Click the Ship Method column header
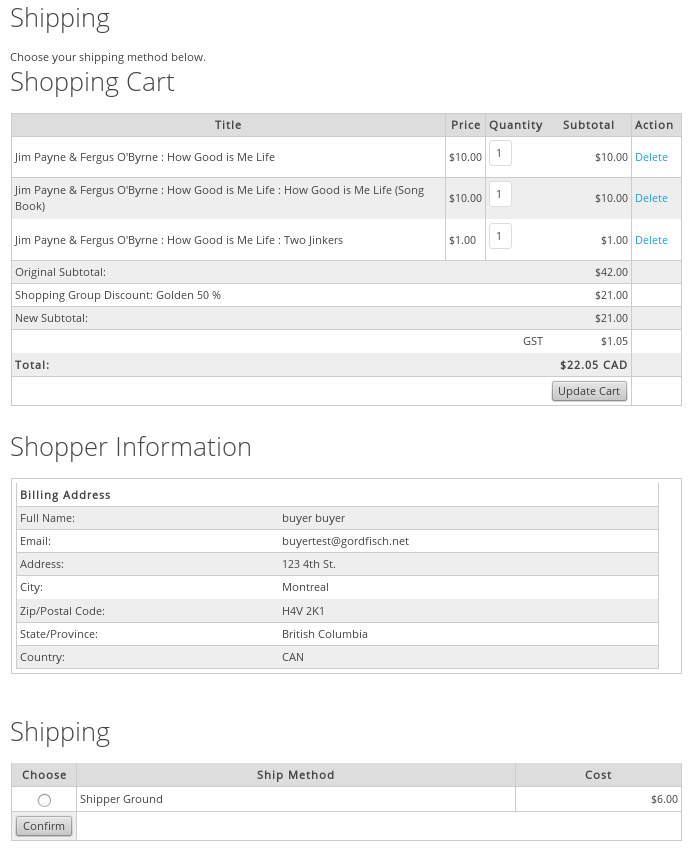This screenshot has width=694, height=857. click(294, 775)
